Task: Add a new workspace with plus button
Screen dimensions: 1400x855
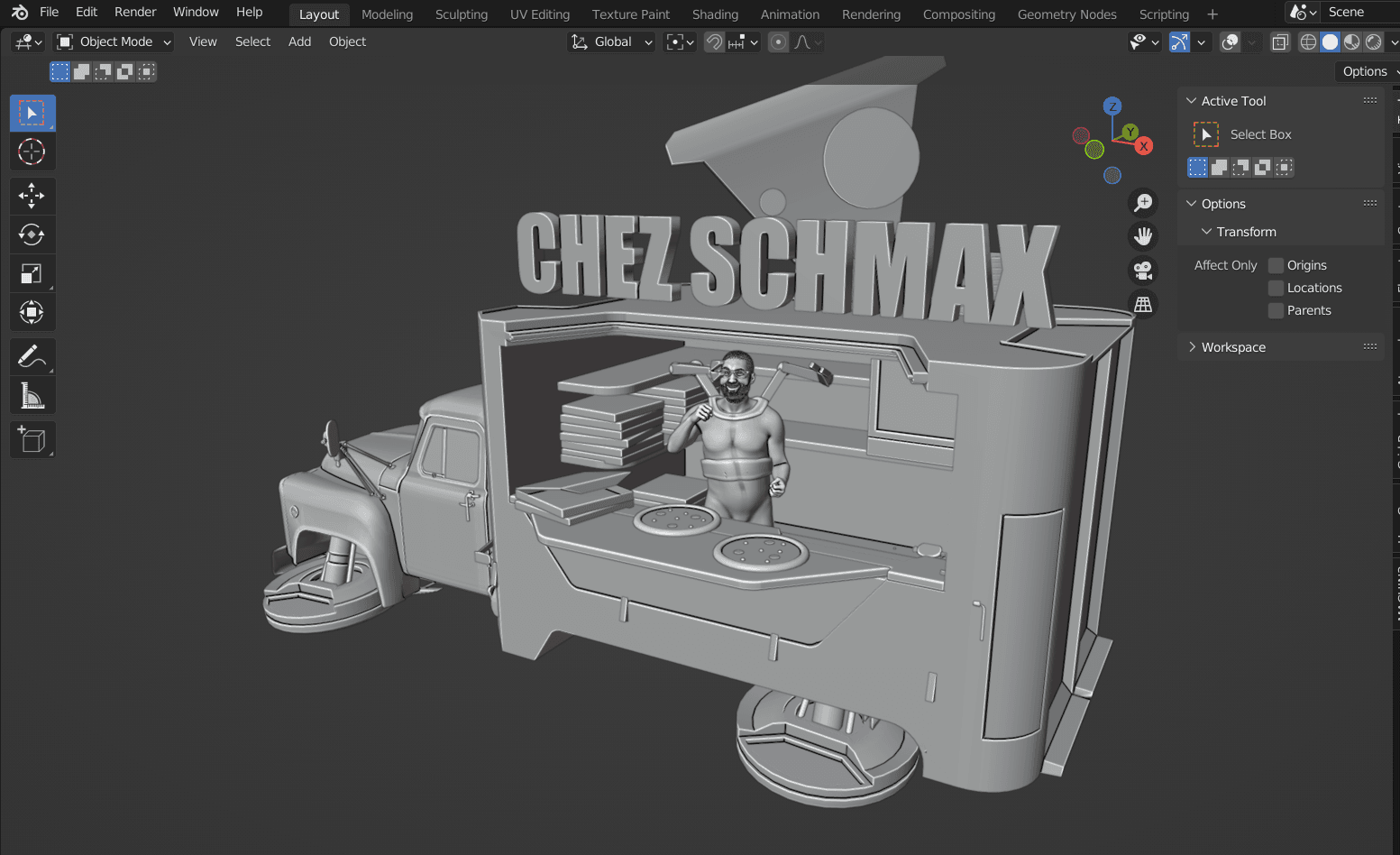Action: coord(1212,14)
